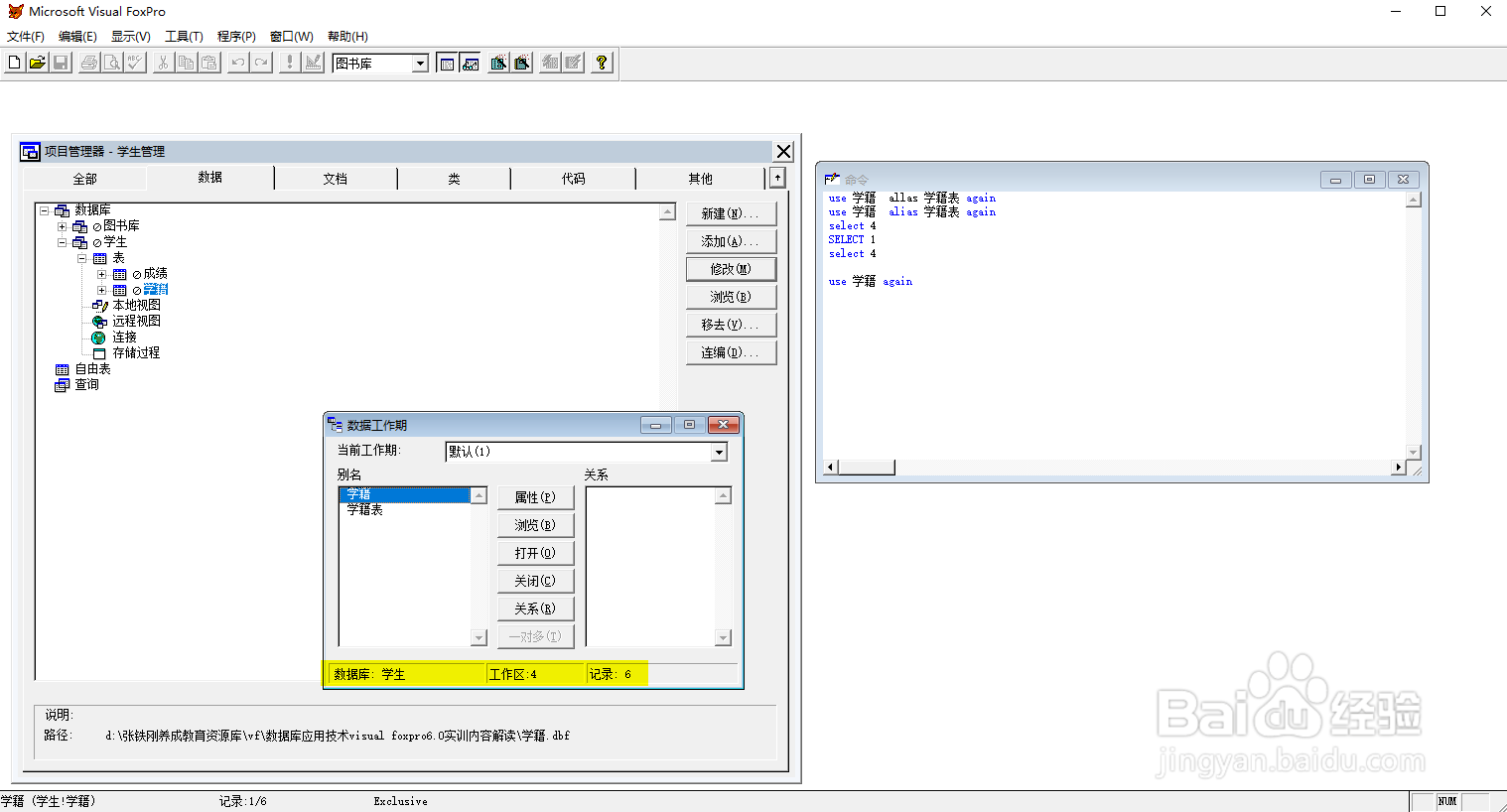The height and width of the screenshot is (812, 1507).
Task: Click the Help question mark icon
Action: pyautogui.click(x=602, y=63)
